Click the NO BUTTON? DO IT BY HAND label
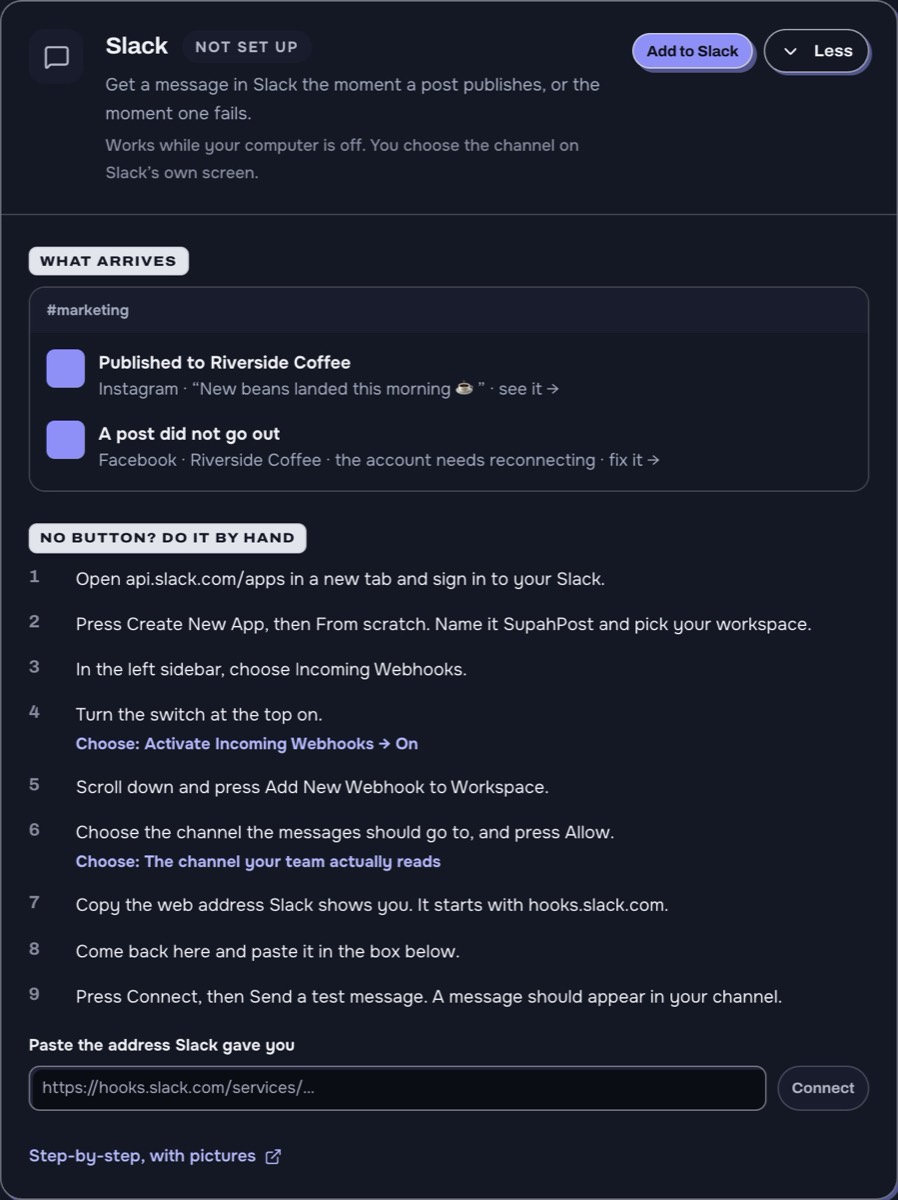The image size is (898, 1200). (x=167, y=538)
